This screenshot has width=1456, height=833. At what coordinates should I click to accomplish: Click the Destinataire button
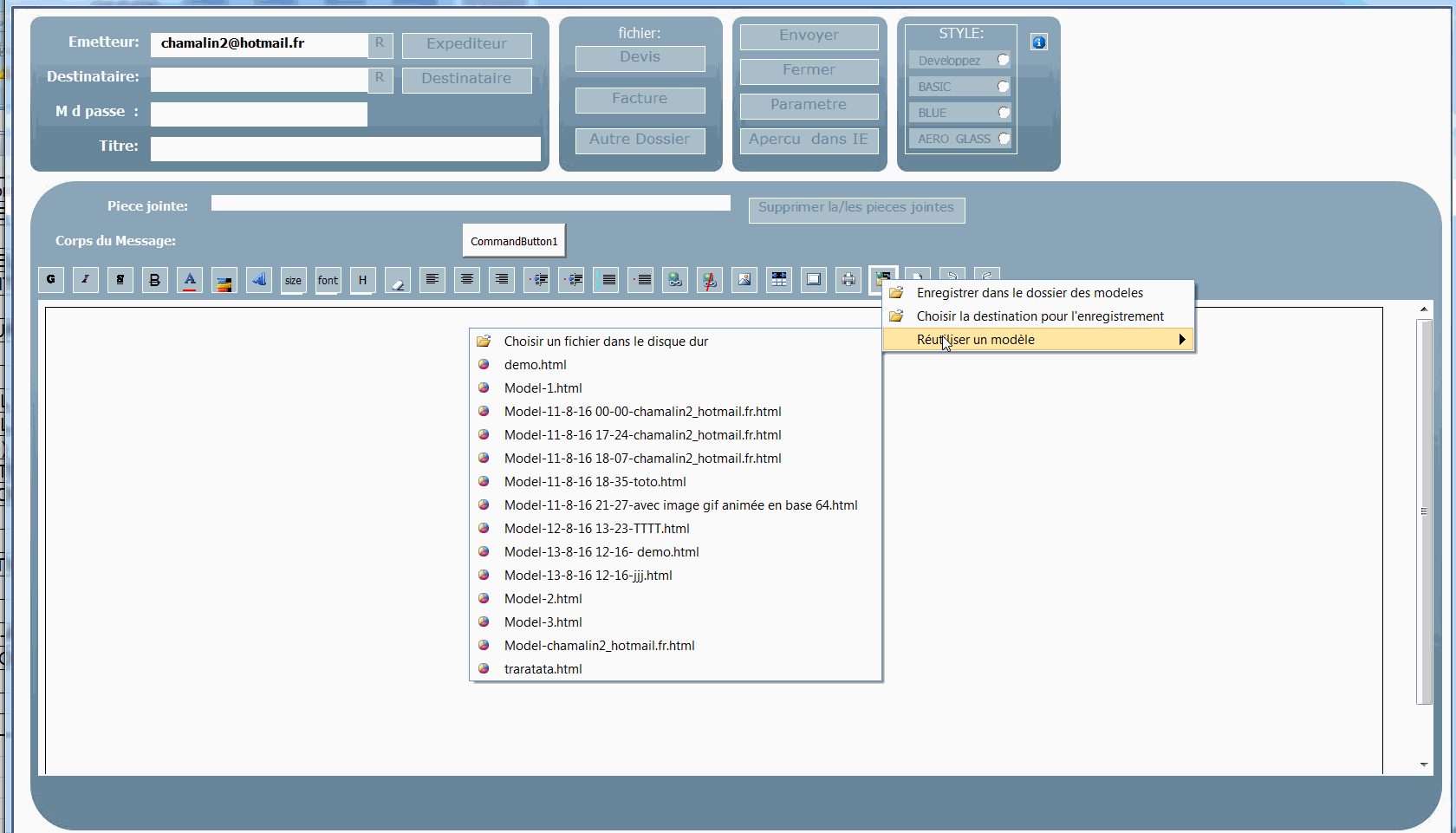coord(467,80)
